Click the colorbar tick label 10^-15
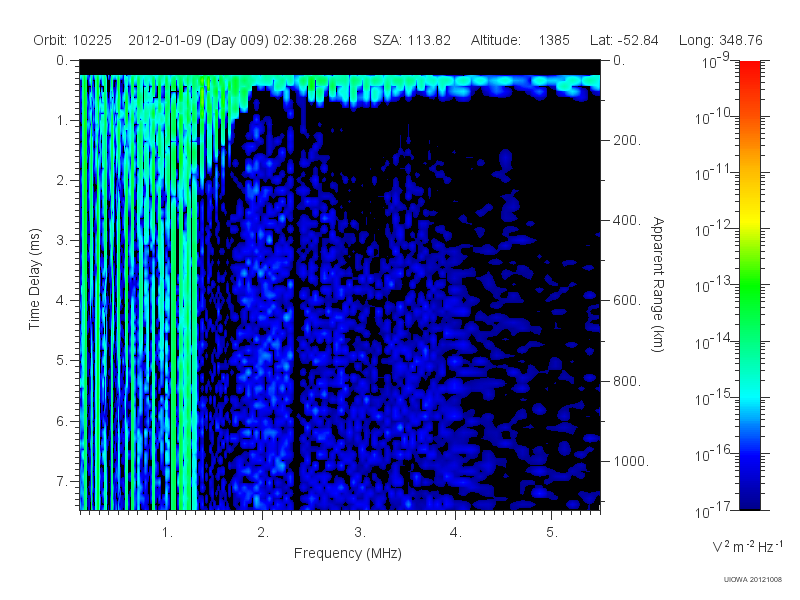The height and width of the screenshot is (600, 800). click(715, 399)
